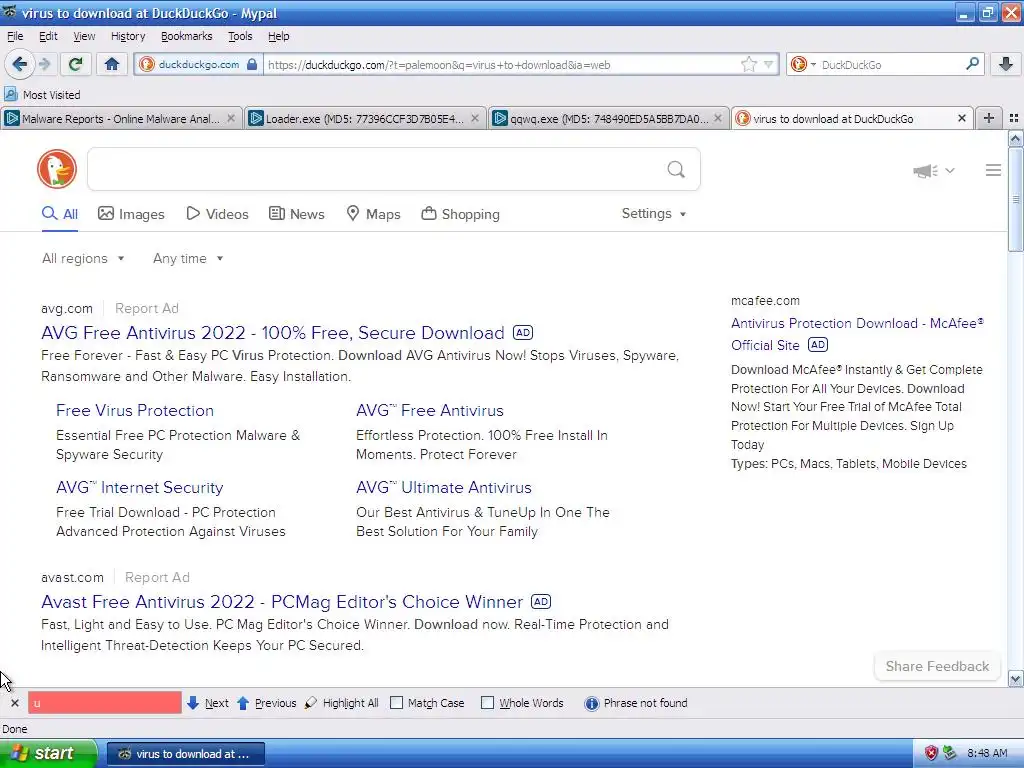Open the Most Visited bookmarks folder
This screenshot has height=768, width=1024.
(x=42, y=95)
